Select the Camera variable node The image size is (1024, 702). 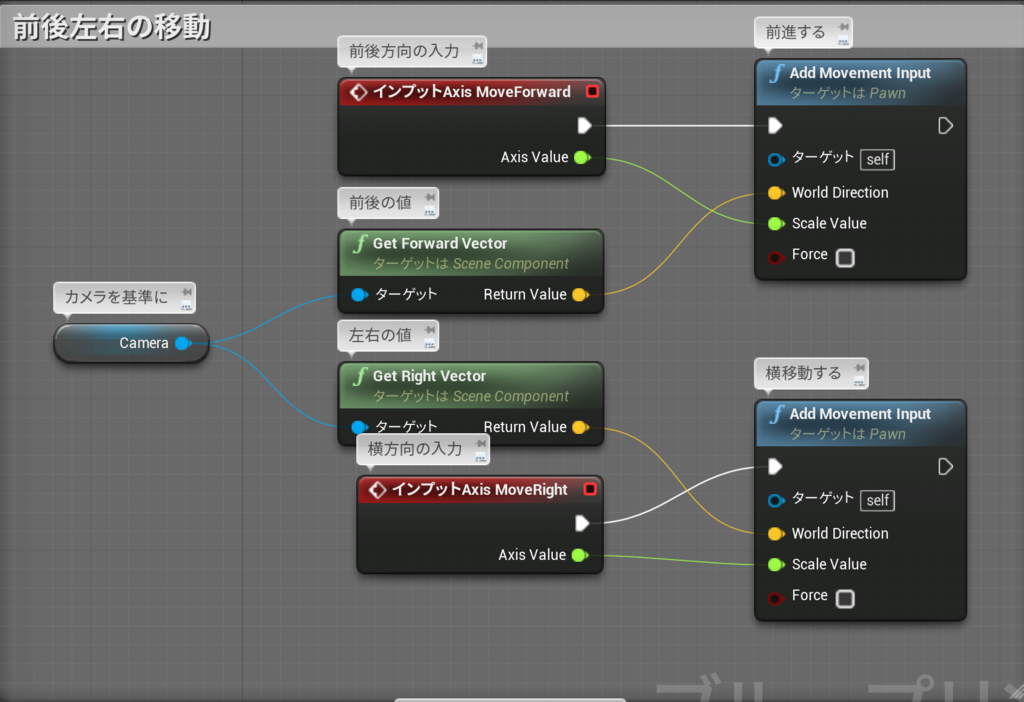[x=131, y=343]
